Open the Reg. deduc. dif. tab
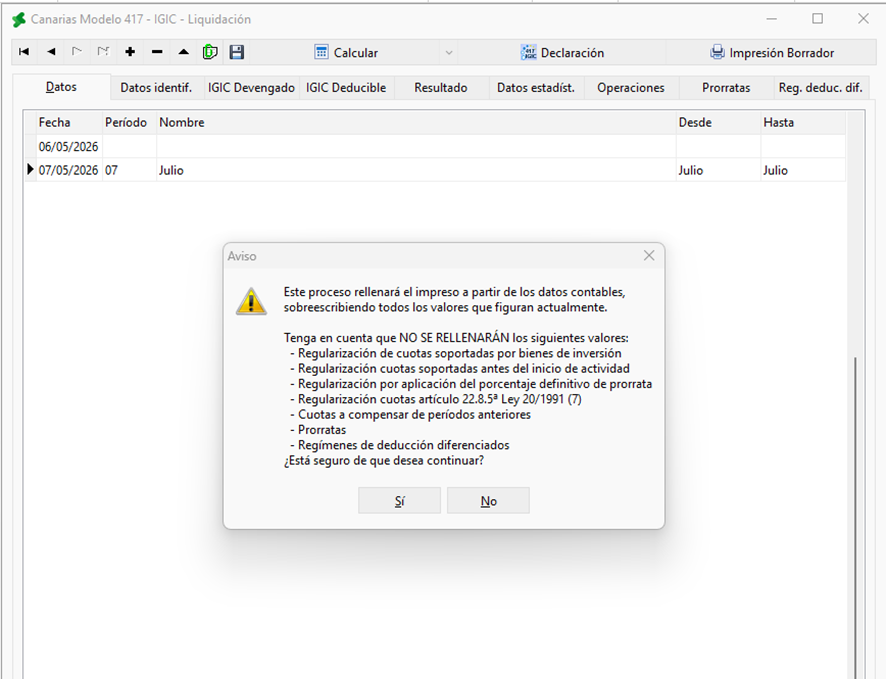886x679 pixels. coord(820,88)
